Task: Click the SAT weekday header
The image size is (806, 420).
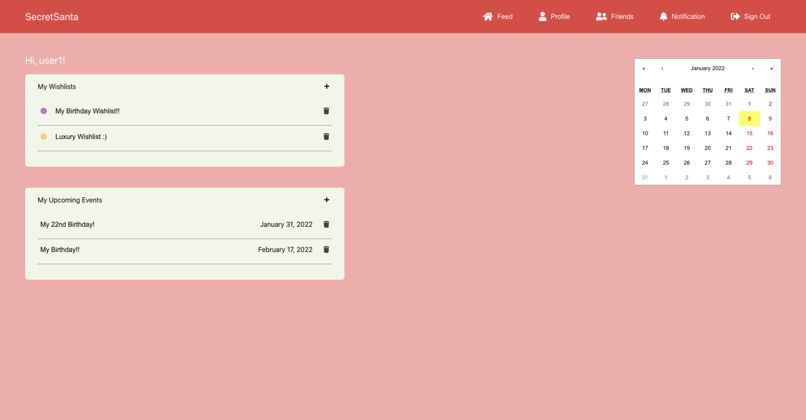Action: (749, 90)
